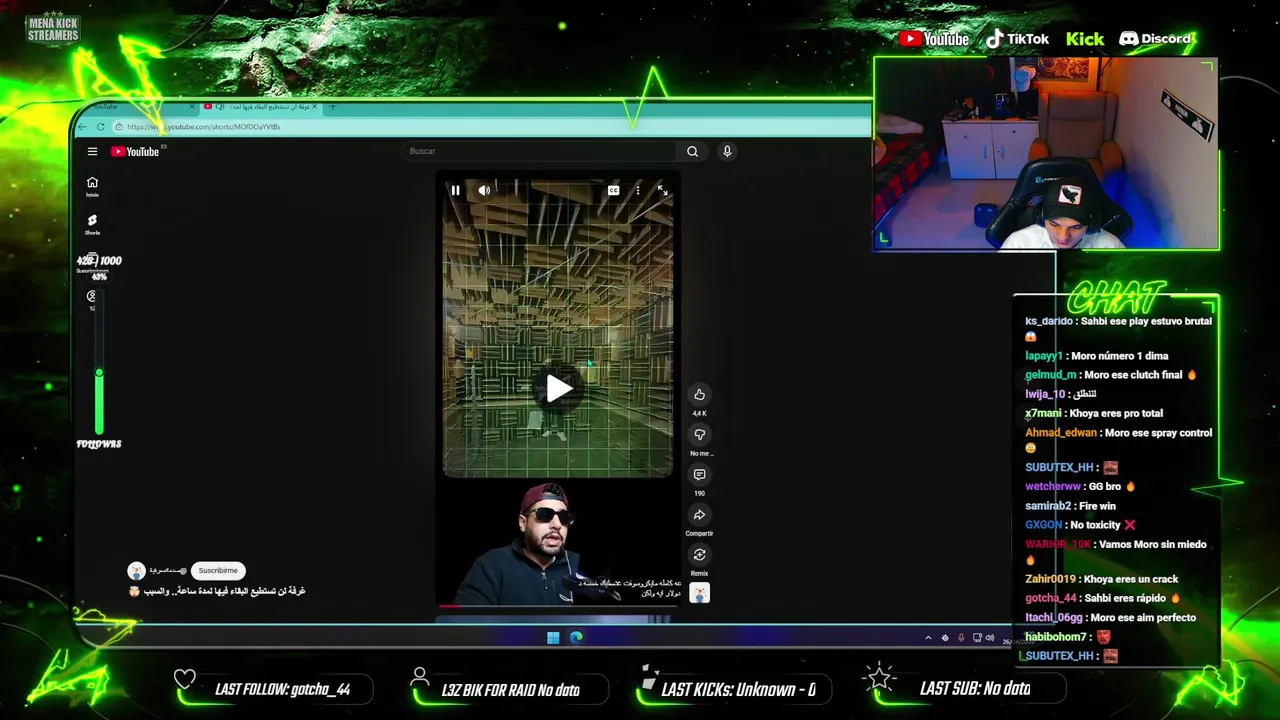Click the YouTube logo in the header
Screen dimensions: 1280x720
135,152
